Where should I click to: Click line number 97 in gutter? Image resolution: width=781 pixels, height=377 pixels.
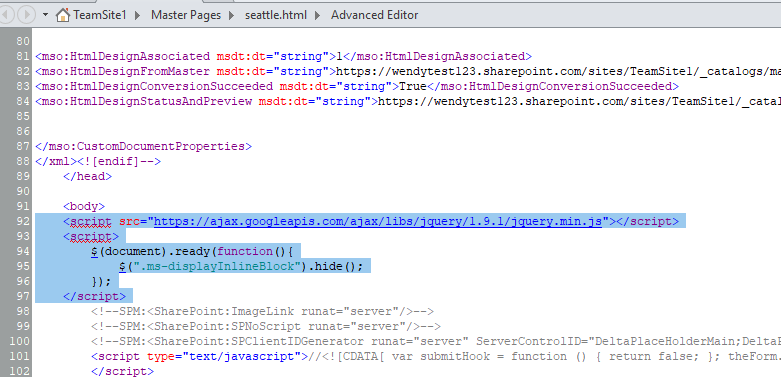23,296
